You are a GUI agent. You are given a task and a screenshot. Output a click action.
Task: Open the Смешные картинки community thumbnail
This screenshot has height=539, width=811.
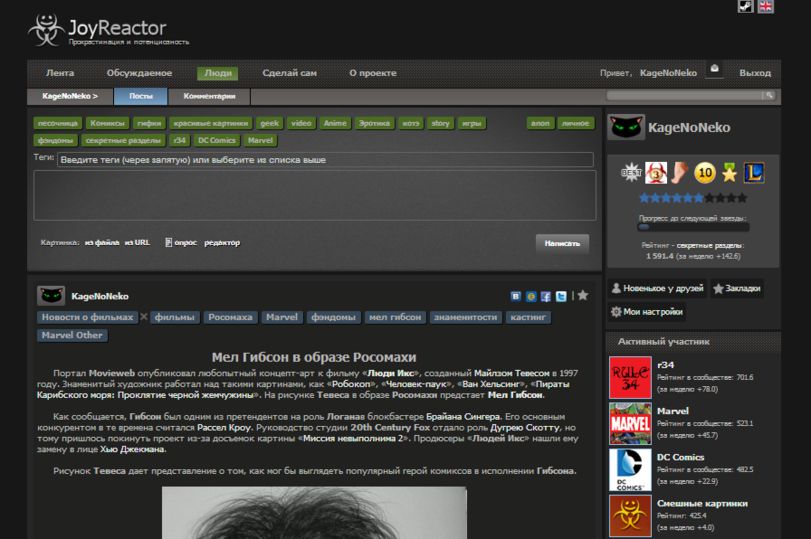pyautogui.click(x=630, y=516)
